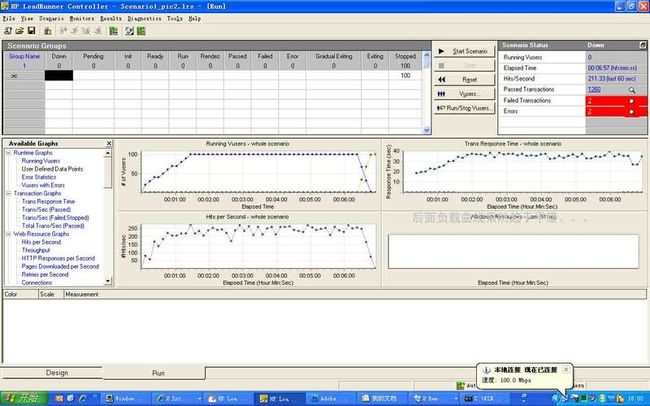Select User Defined Data Points graph
Image resolution: width=650 pixels, height=406 pixels.
(x=52, y=169)
